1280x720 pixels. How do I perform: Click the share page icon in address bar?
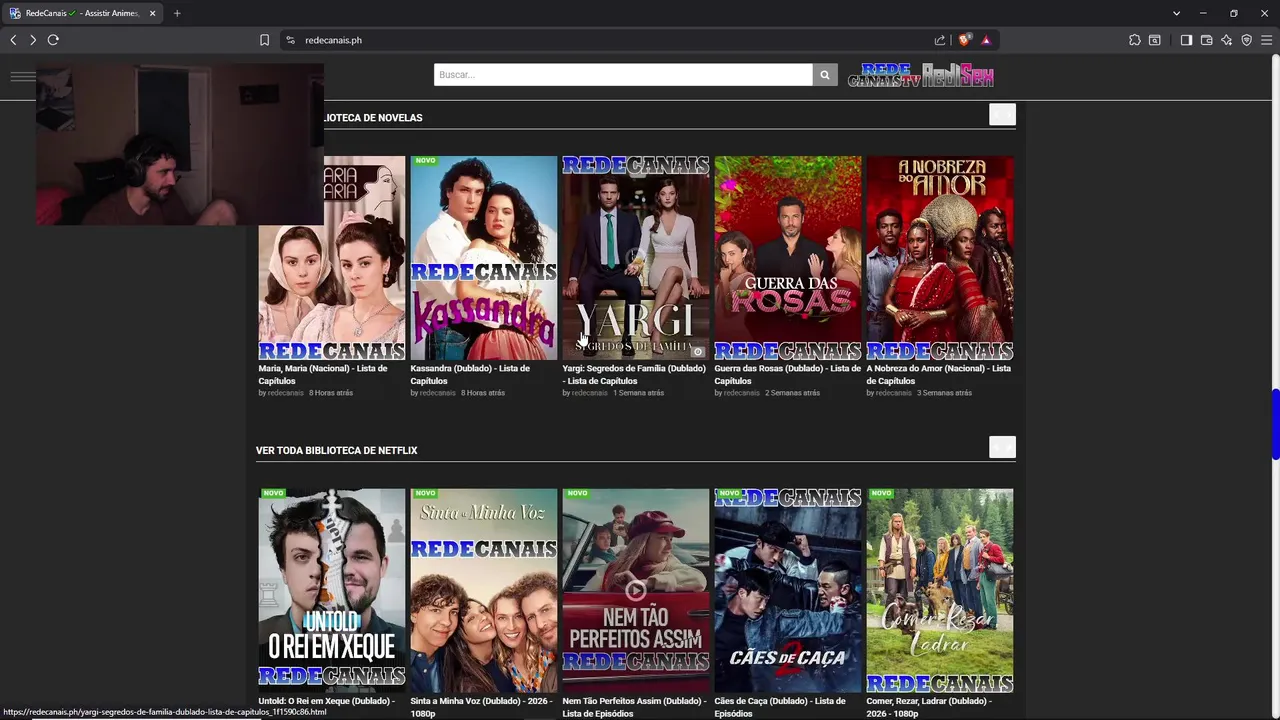[x=940, y=40]
